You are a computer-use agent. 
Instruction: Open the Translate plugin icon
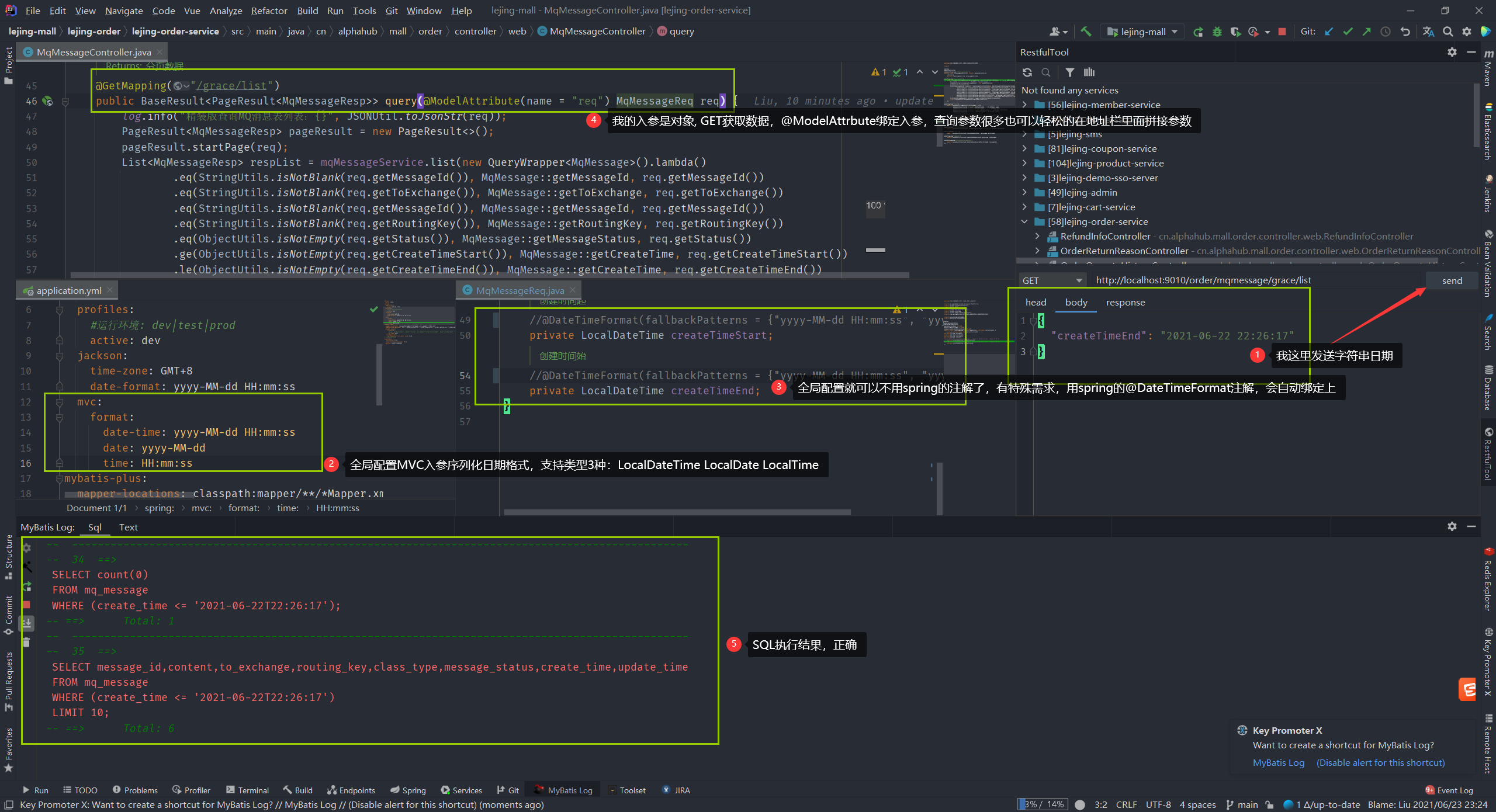coord(1428,32)
